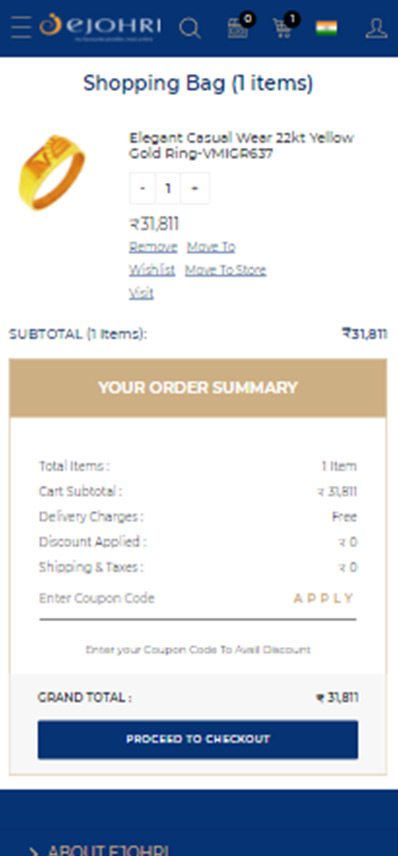Click the gold ring product thumbnail

[52, 173]
